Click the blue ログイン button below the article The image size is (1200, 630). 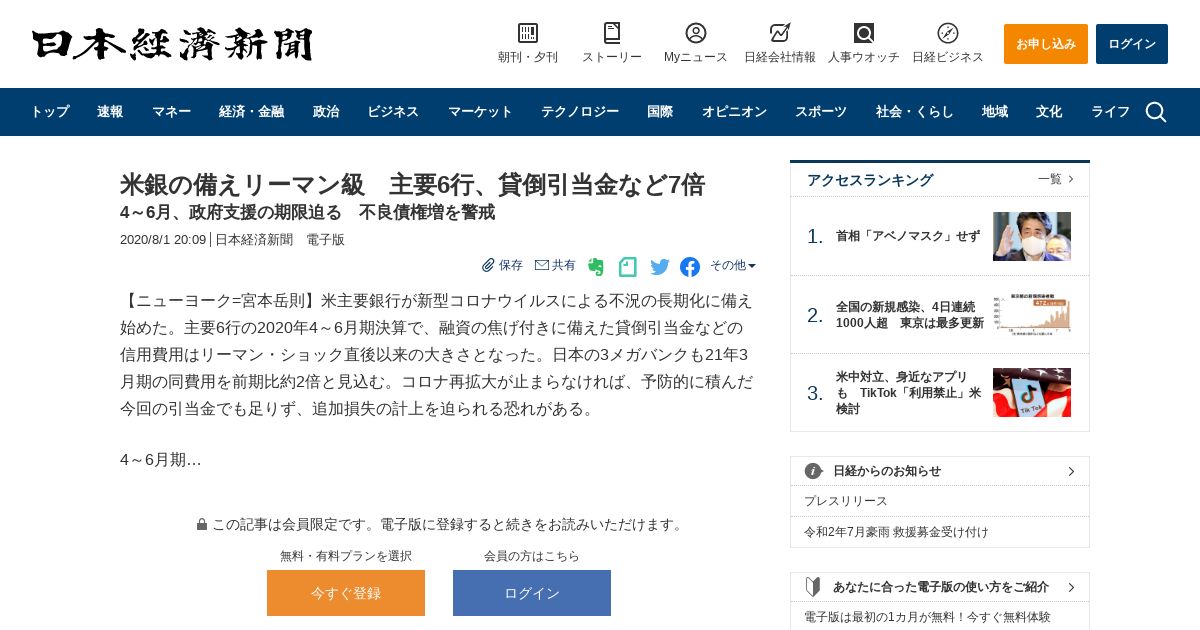tap(532, 593)
